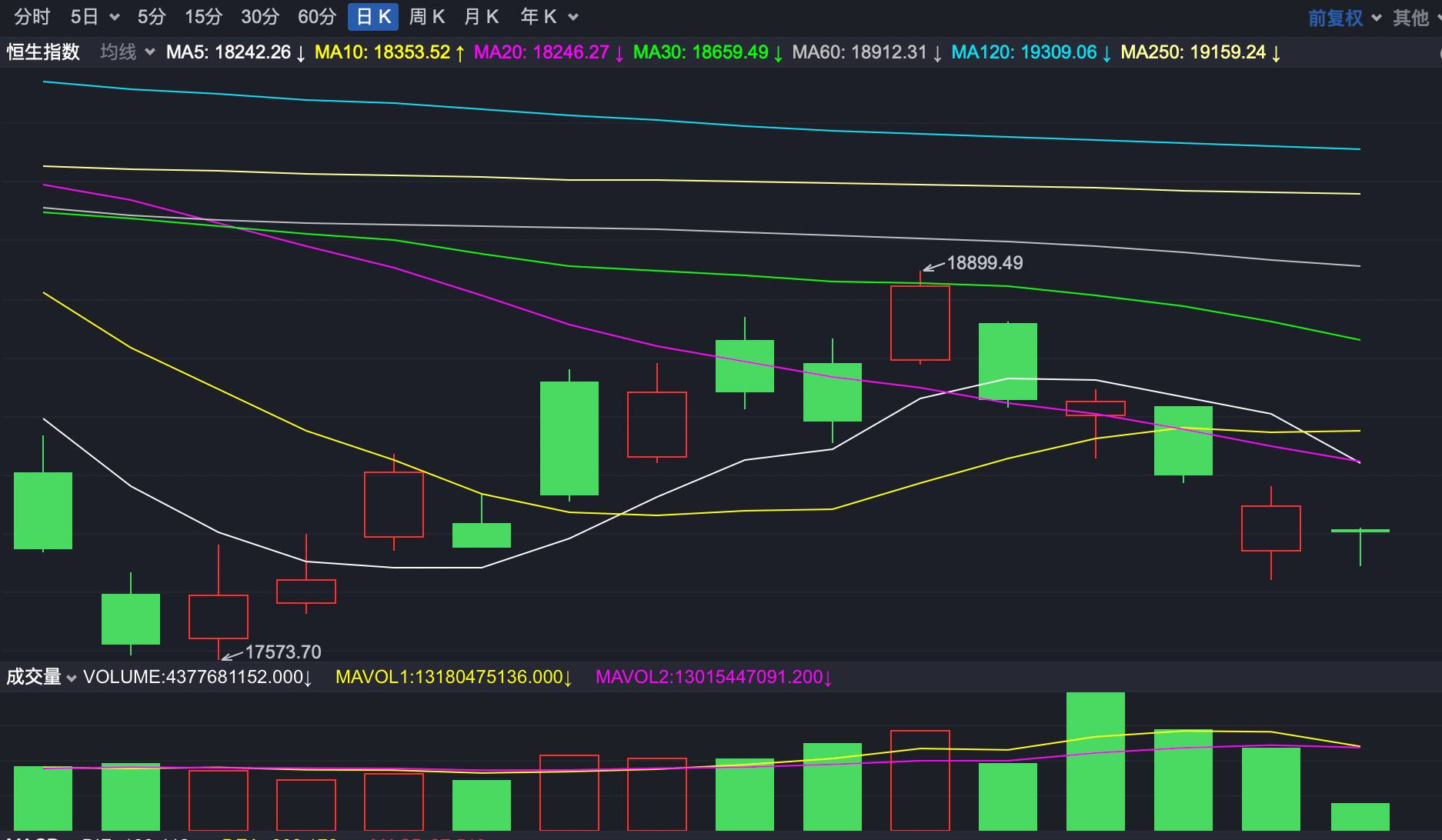Screen dimensions: 1442x840
Task: Click the 17573.70 low price marker
Action: [x=282, y=652]
